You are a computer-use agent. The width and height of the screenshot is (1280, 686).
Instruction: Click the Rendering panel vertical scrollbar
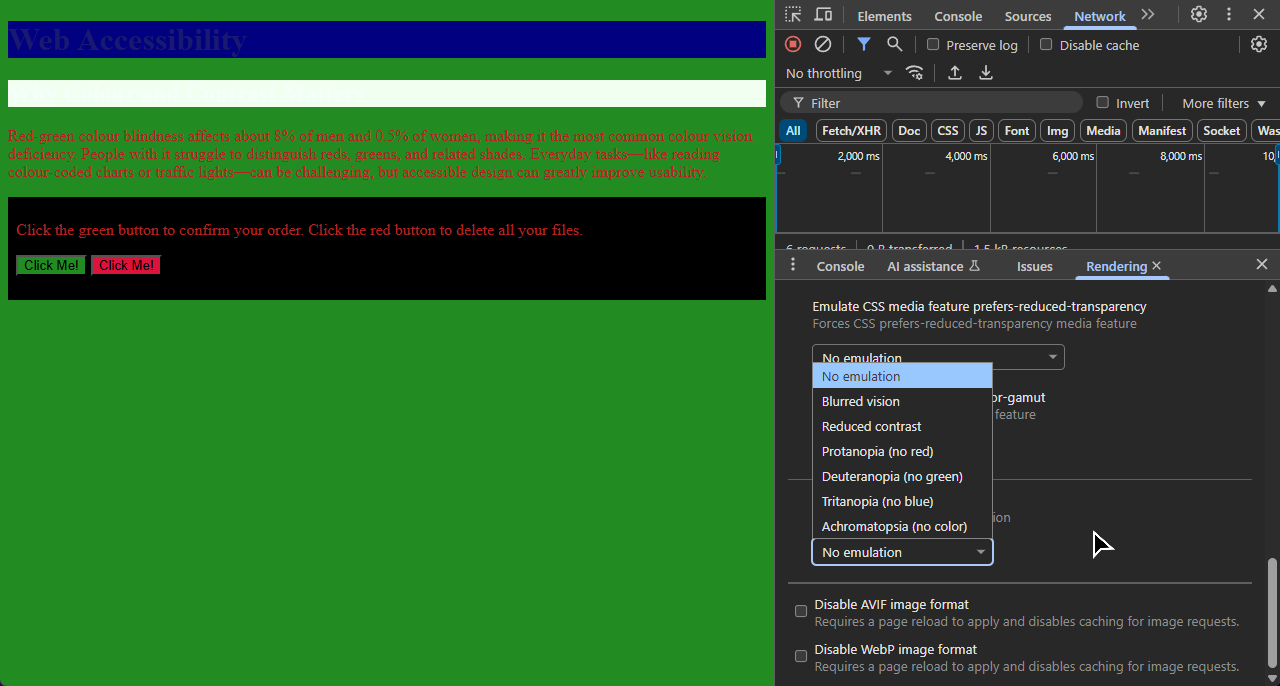[x=1272, y=610]
